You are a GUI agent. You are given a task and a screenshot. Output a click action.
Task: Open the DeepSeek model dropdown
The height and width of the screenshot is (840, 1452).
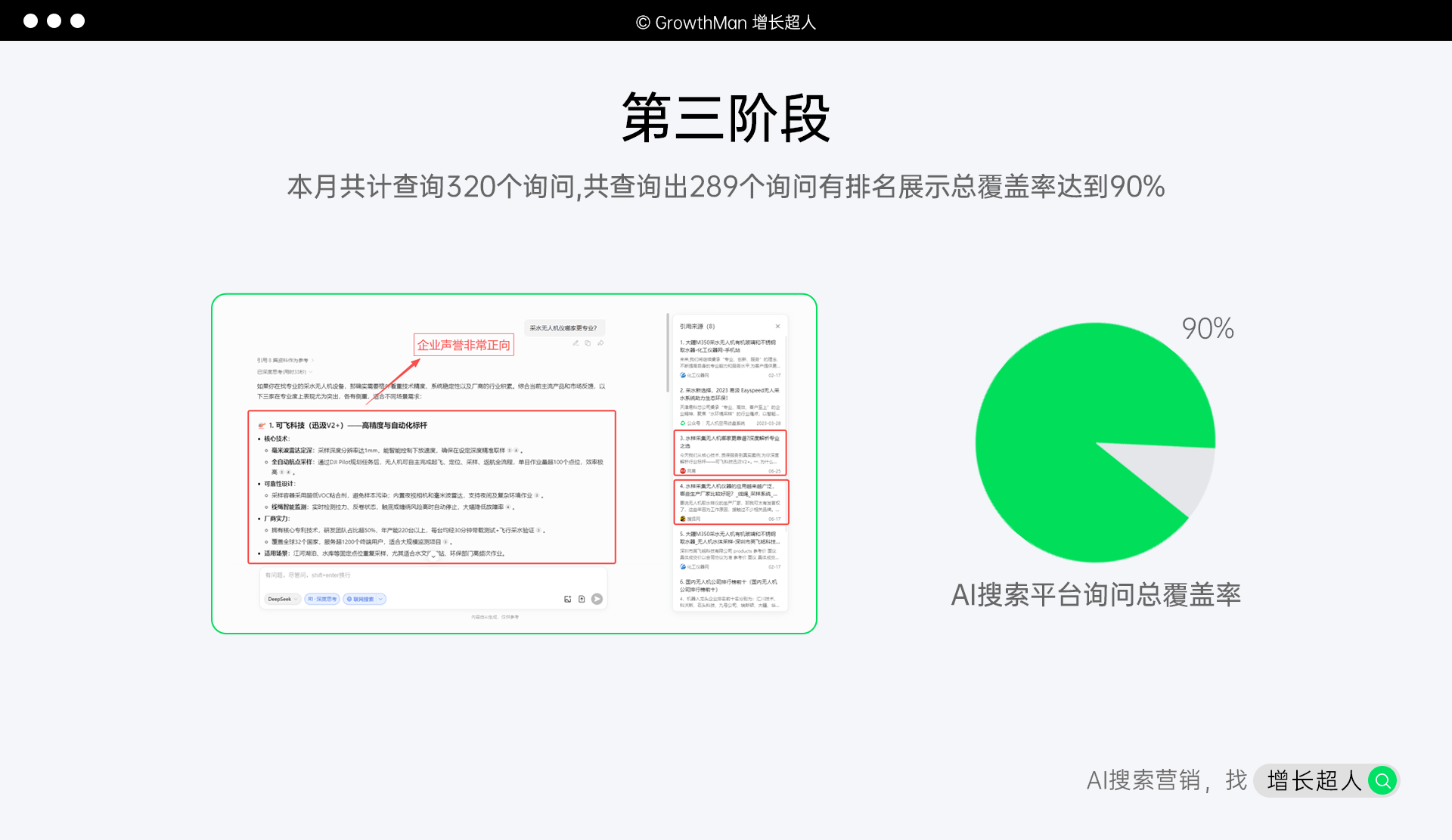[281, 599]
